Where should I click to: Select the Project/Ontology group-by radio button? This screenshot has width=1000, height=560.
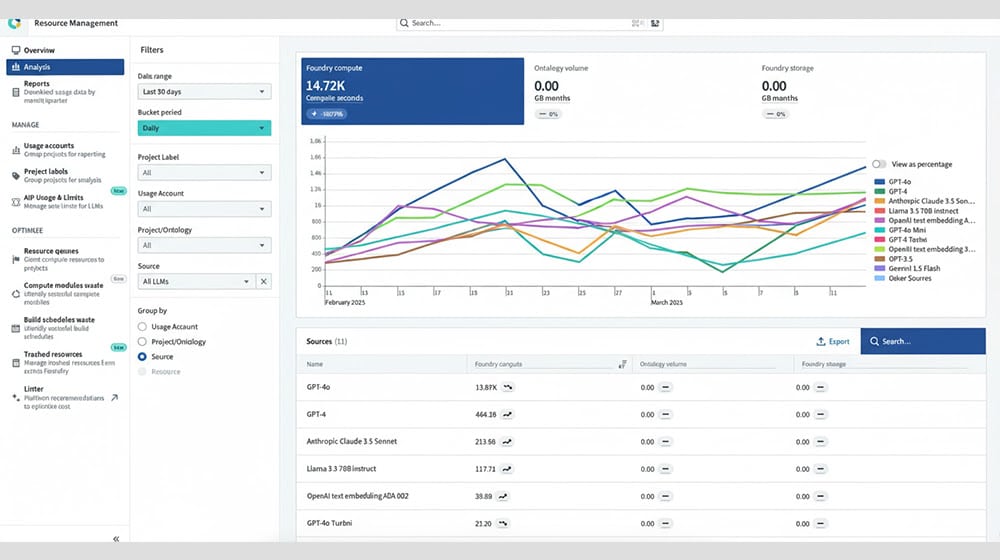tap(143, 342)
